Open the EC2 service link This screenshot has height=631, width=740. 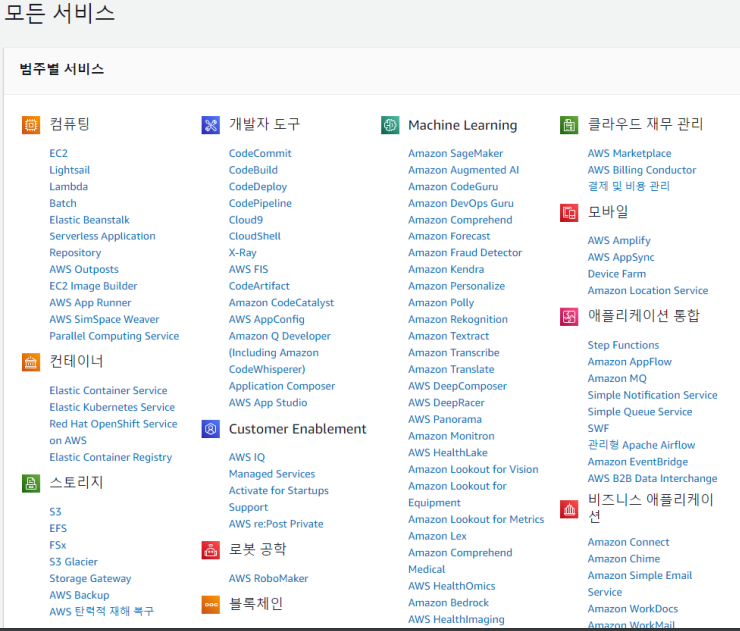click(x=59, y=153)
